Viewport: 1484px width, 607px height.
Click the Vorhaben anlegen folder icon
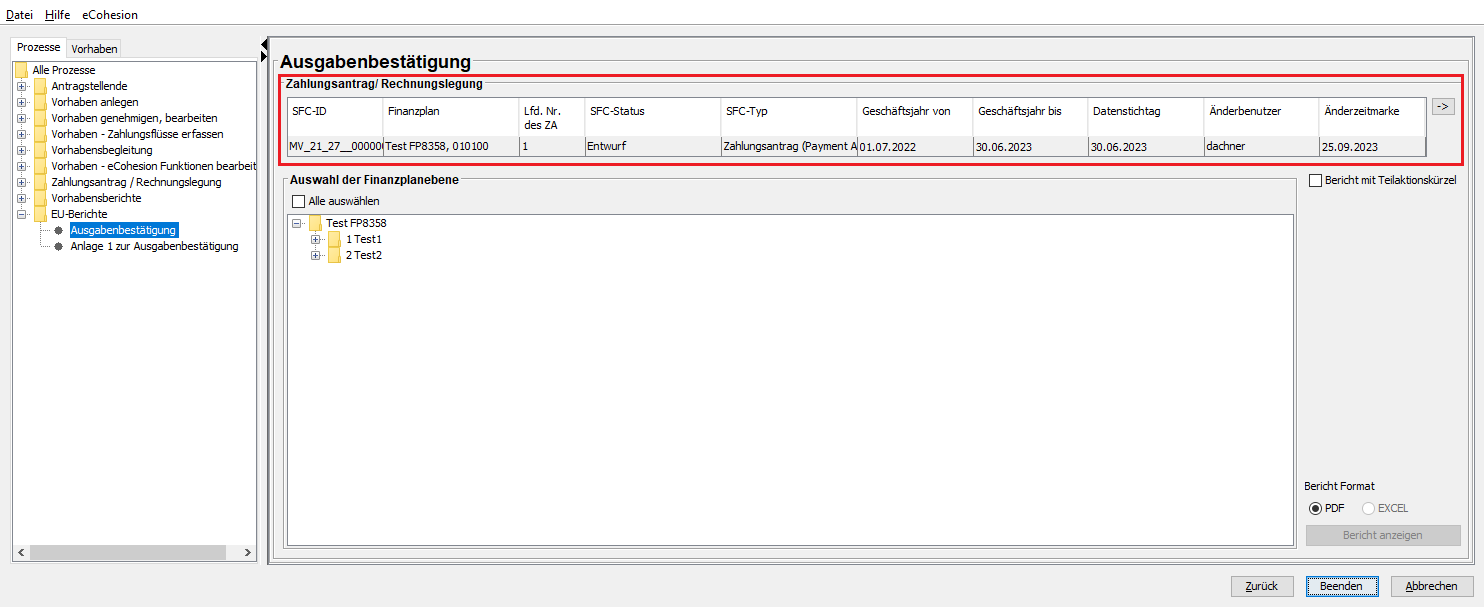tap(40, 102)
